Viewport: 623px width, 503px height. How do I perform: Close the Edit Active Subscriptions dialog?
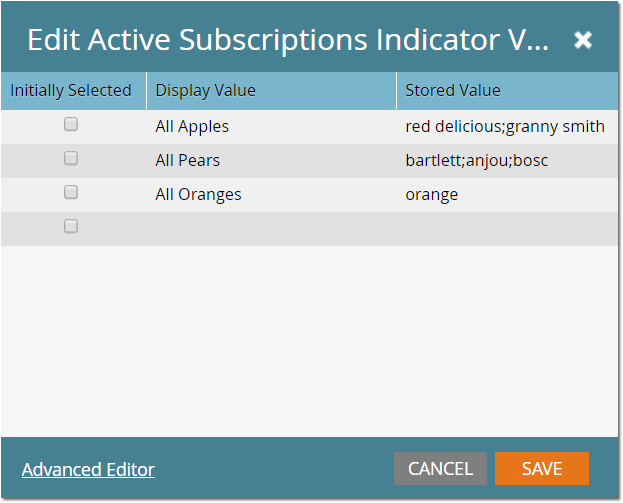tap(583, 40)
